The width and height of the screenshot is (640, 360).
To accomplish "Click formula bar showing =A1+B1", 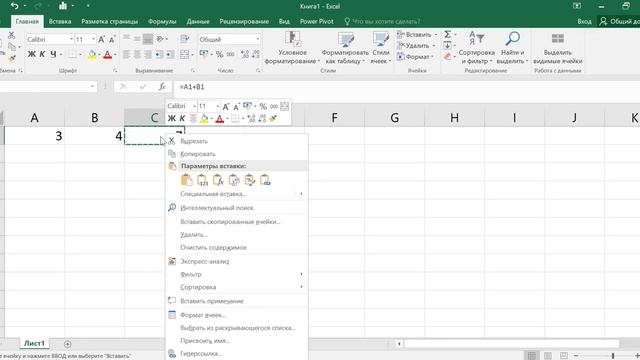I will click(x=406, y=87).
